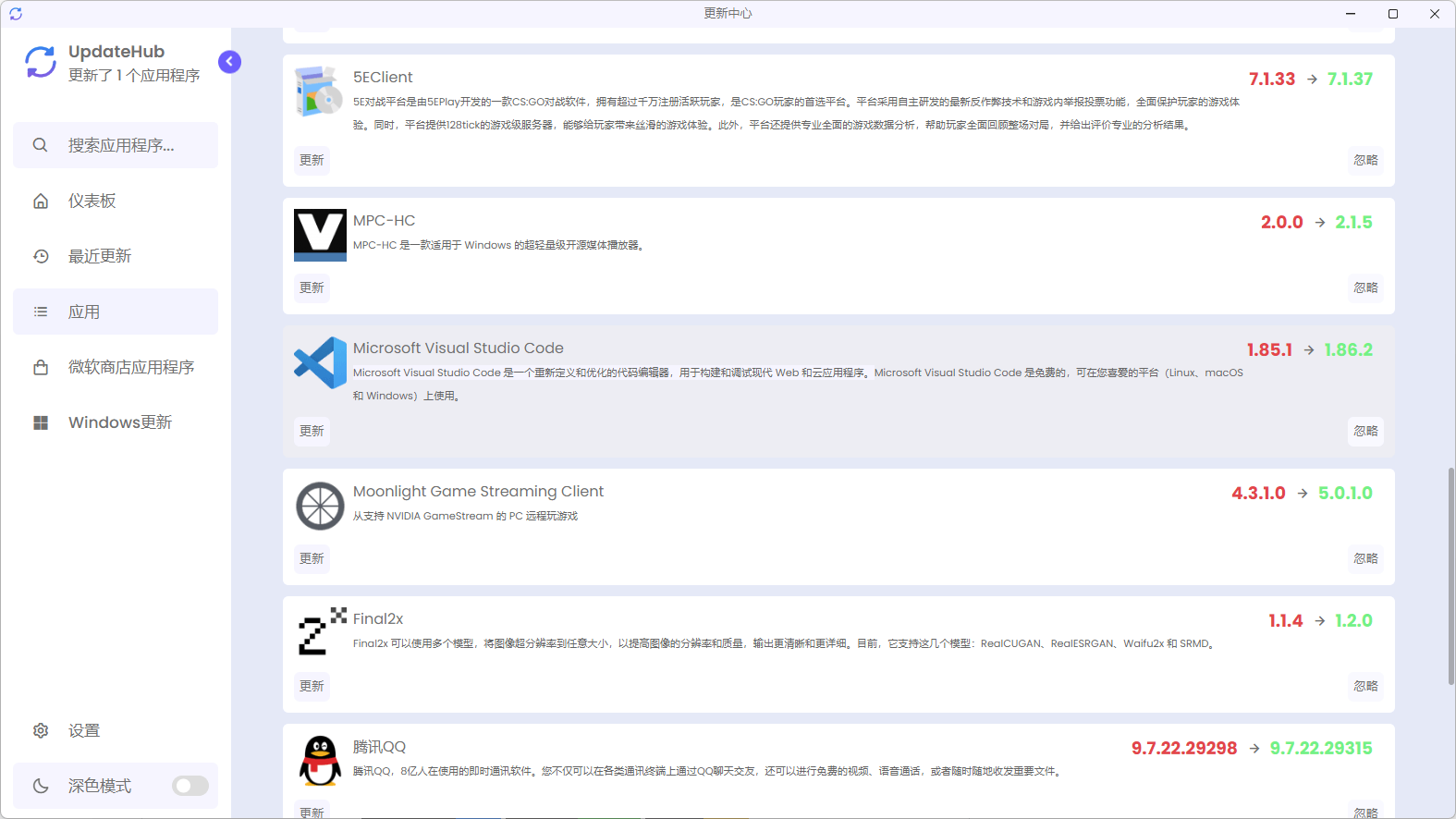The width and height of the screenshot is (1456, 819).
Task: Click the gear icon beside 设置
Action: tap(41, 730)
